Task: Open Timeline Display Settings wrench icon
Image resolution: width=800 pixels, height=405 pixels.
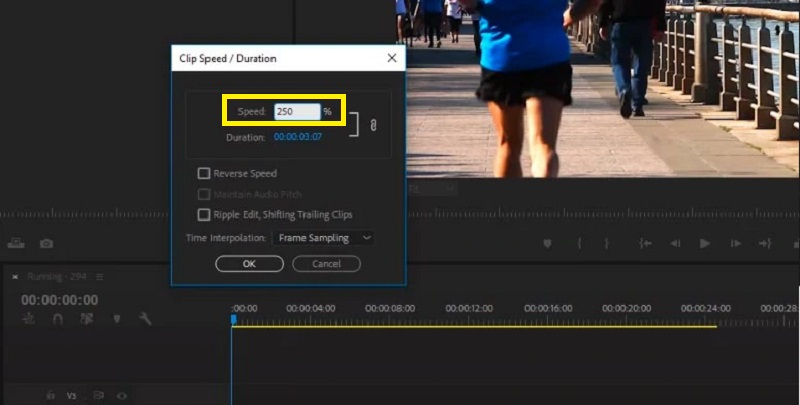Action: click(145, 319)
